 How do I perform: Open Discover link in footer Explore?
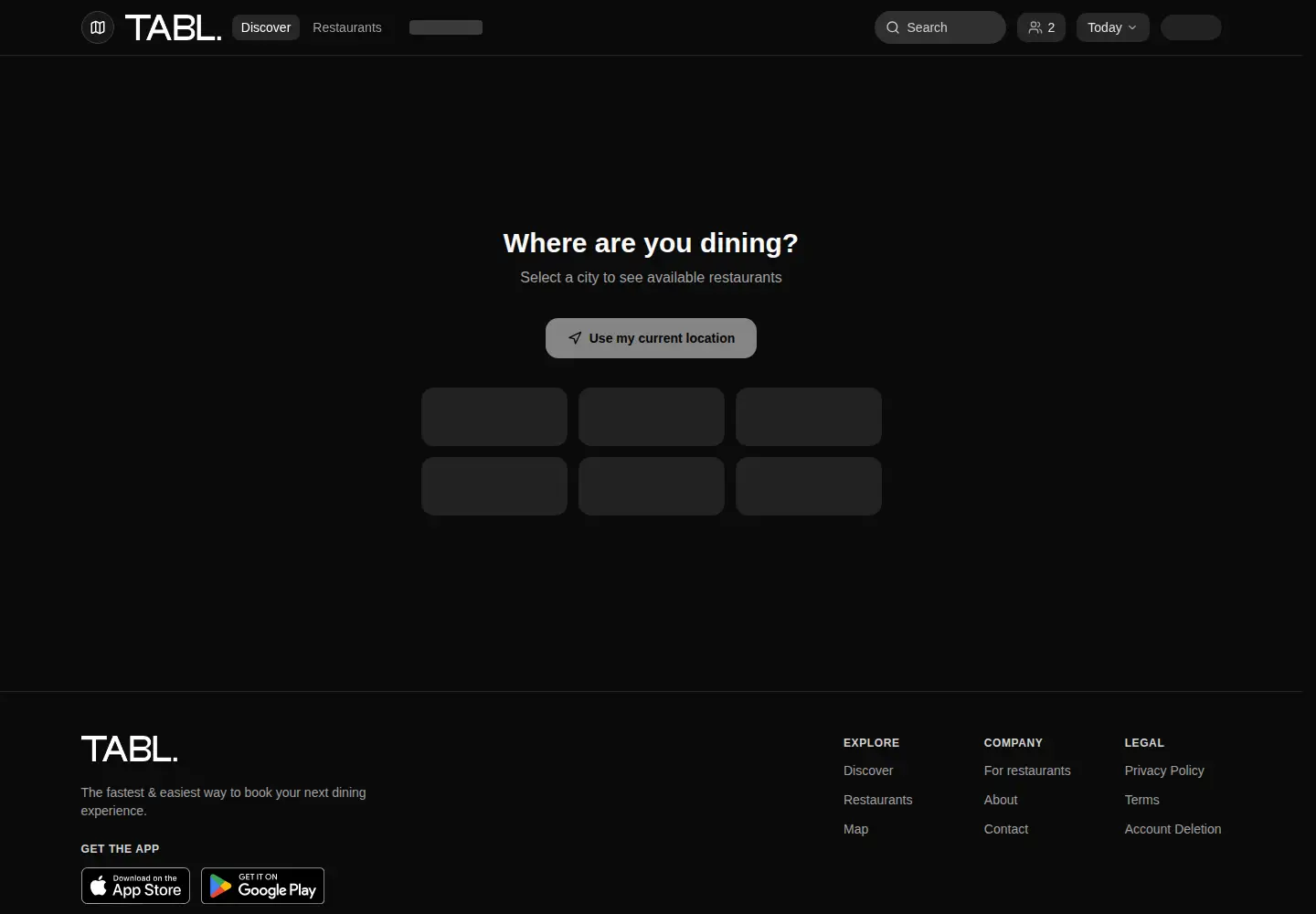pyautogui.click(x=868, y=771)
